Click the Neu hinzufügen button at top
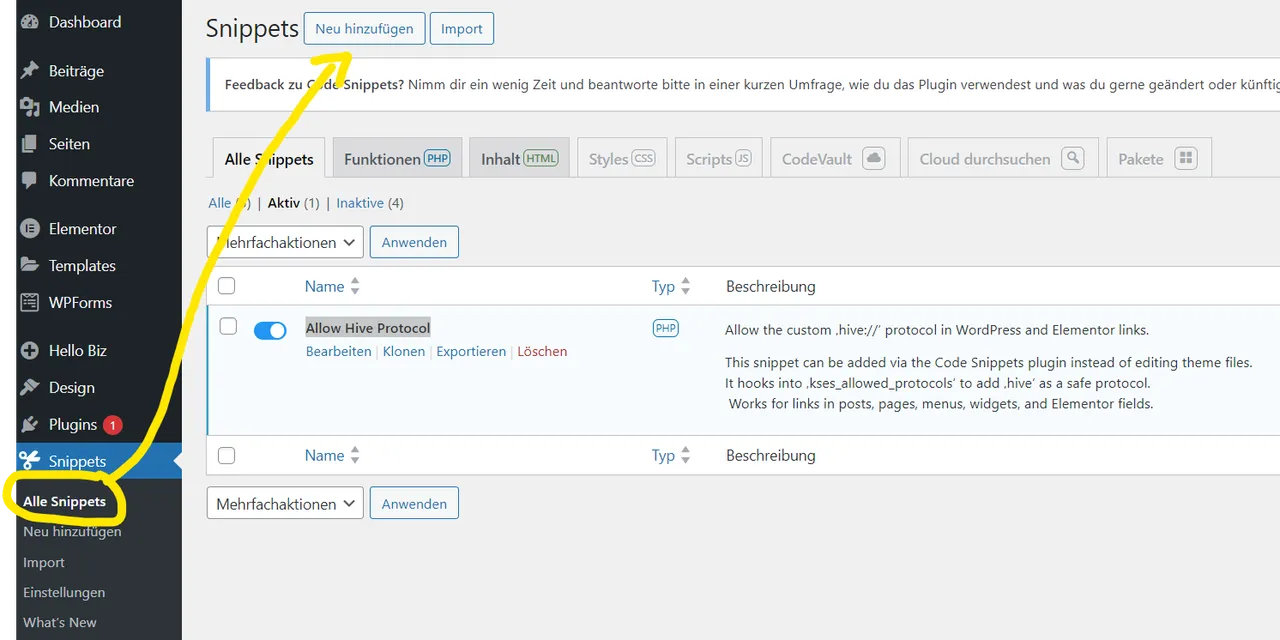The height and width of the screenshot is (640, 1280). (364, 29)
